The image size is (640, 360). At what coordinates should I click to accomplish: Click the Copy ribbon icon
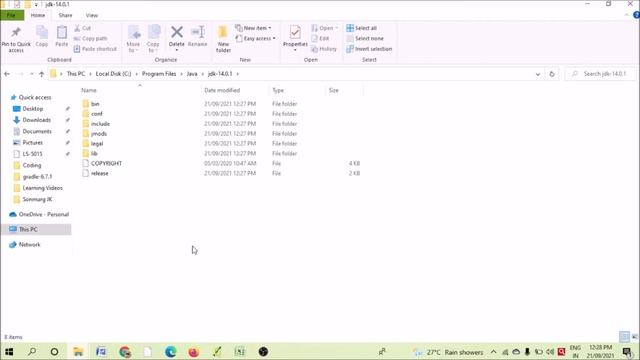(42, 36)
